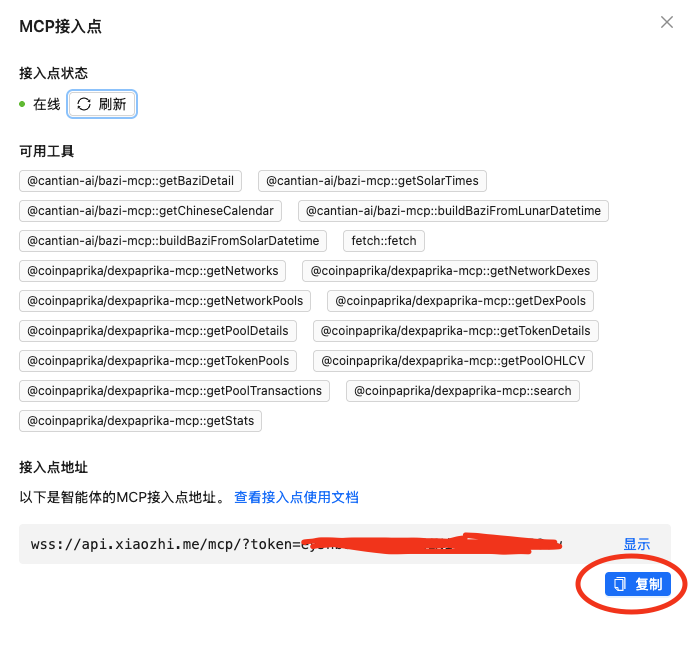Close the MCP接入点 dialog
692x654 pixels.
(x=666, y=22)
